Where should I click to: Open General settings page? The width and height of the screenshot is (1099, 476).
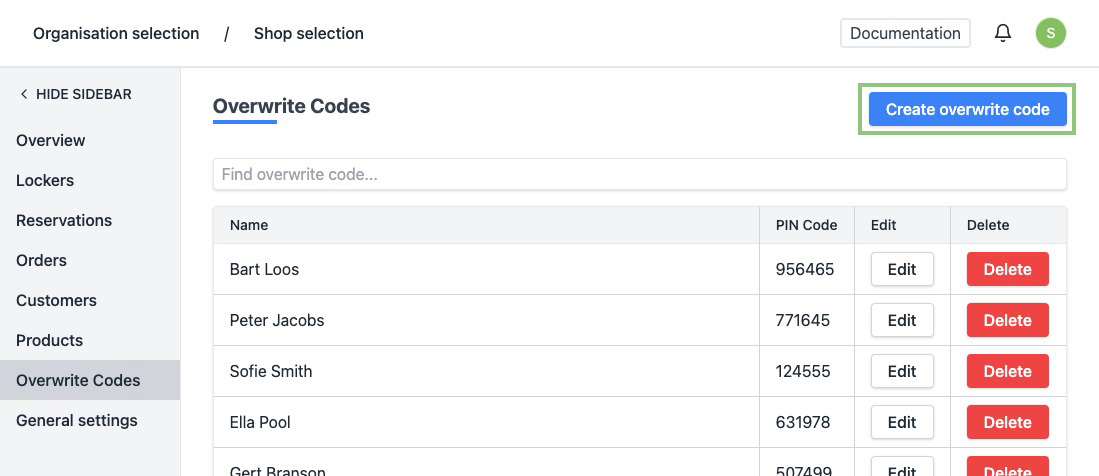coord(77,420)
